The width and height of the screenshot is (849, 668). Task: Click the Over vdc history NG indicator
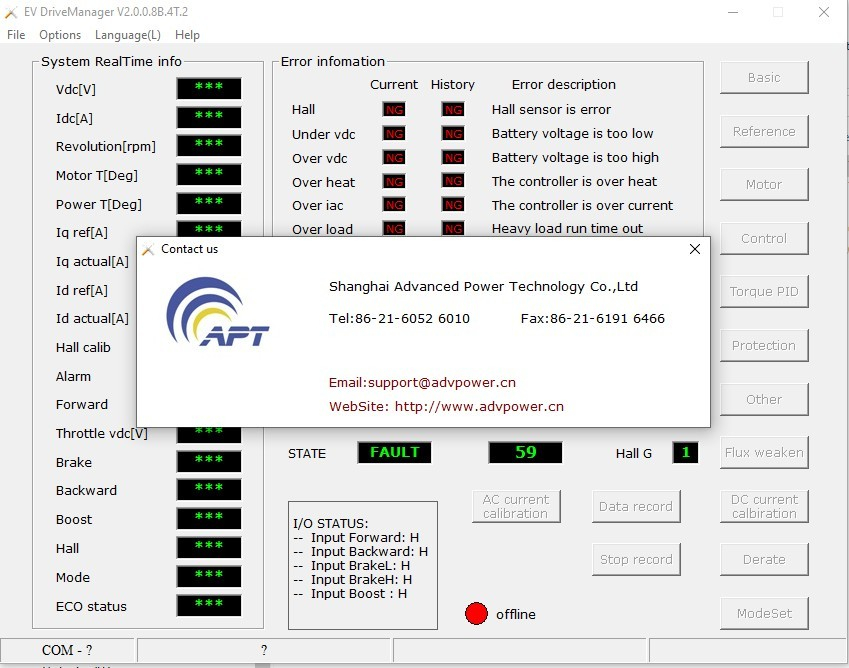(x=453, y=158)
